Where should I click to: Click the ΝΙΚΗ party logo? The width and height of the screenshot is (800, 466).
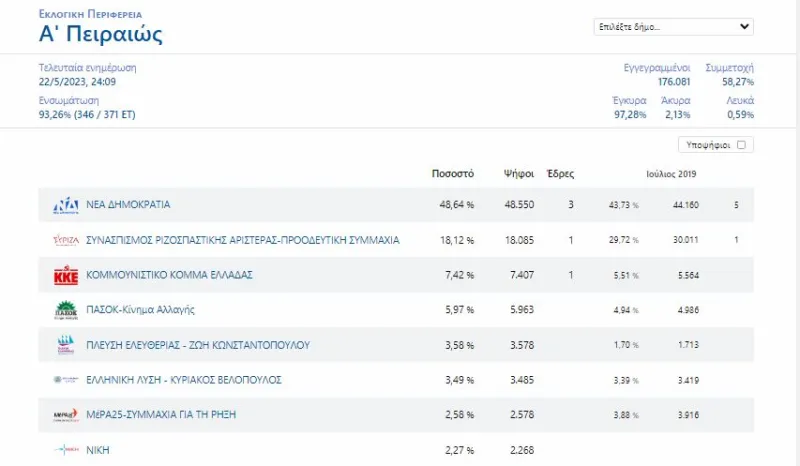66,450
